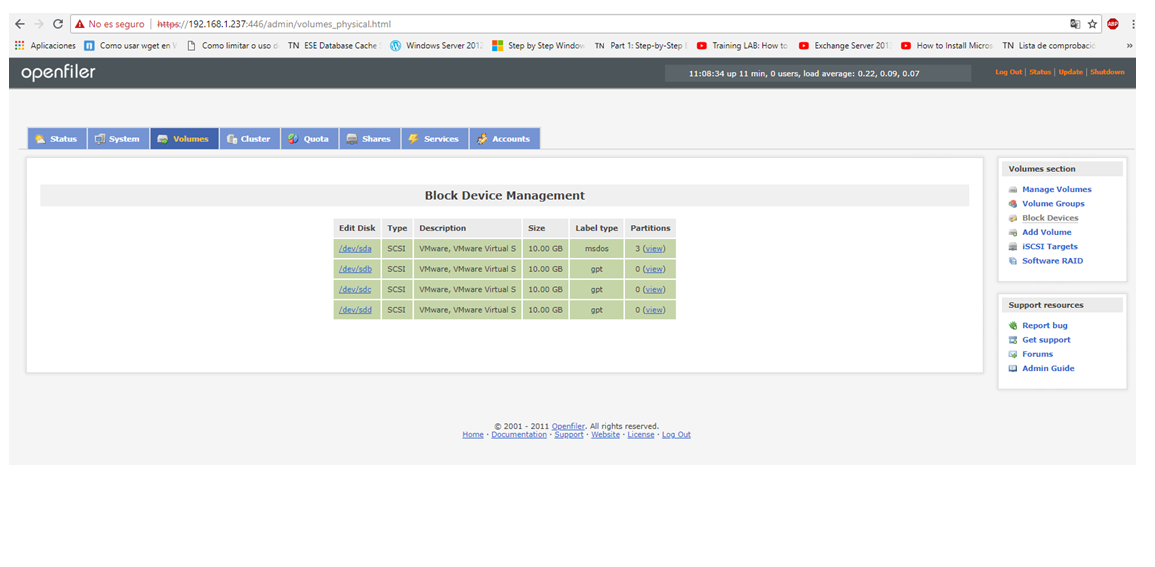
Task: Click the Log Out link in header
Action: 1008,72
